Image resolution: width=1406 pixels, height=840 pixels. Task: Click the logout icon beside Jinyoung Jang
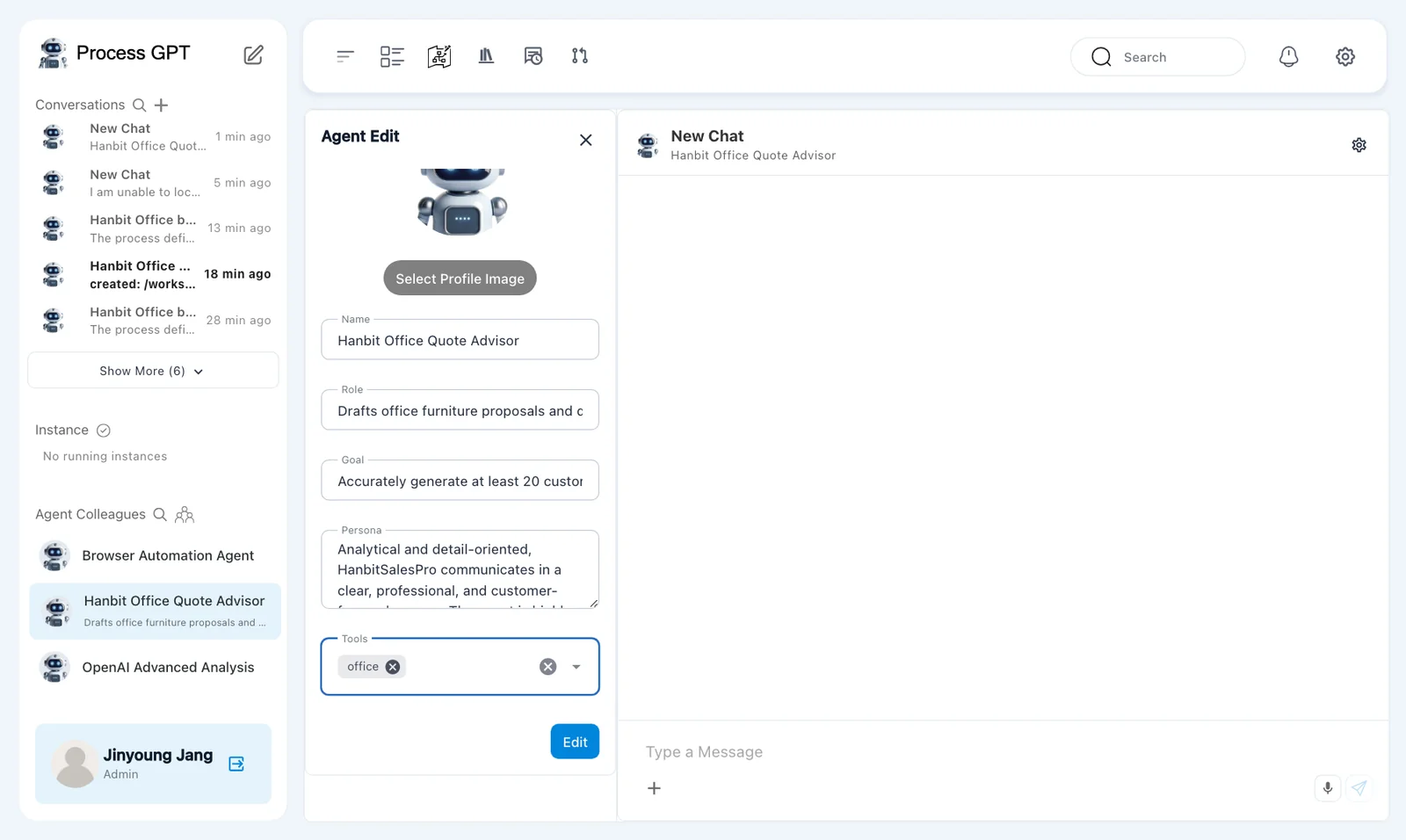point(236,764)
